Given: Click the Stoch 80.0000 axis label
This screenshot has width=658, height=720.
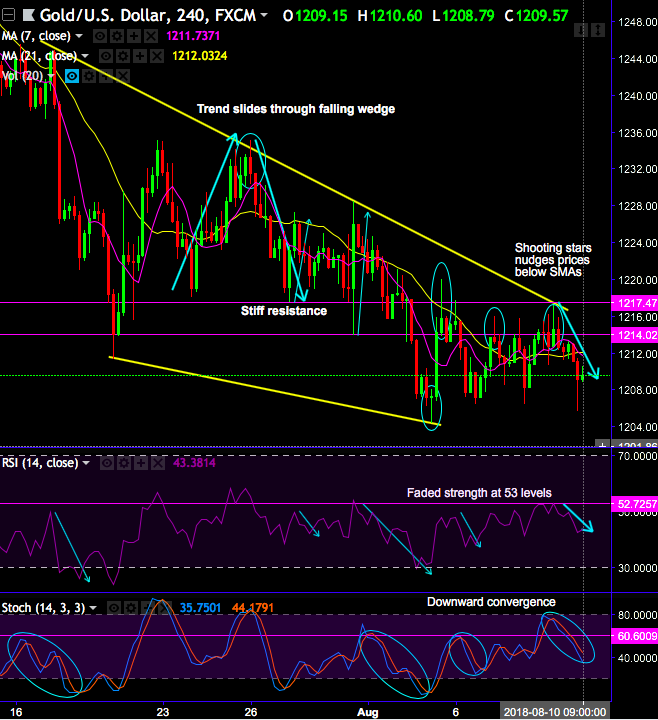Looking at the screenshot, I should (637, 615).
